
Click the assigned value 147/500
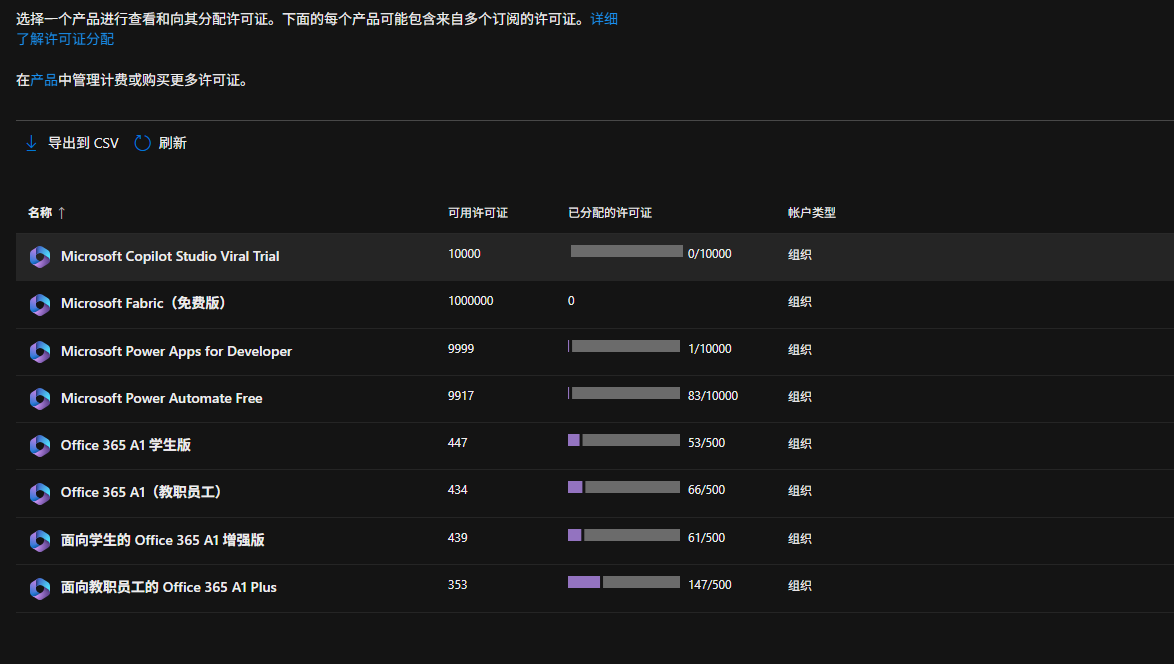click(710, 585)
